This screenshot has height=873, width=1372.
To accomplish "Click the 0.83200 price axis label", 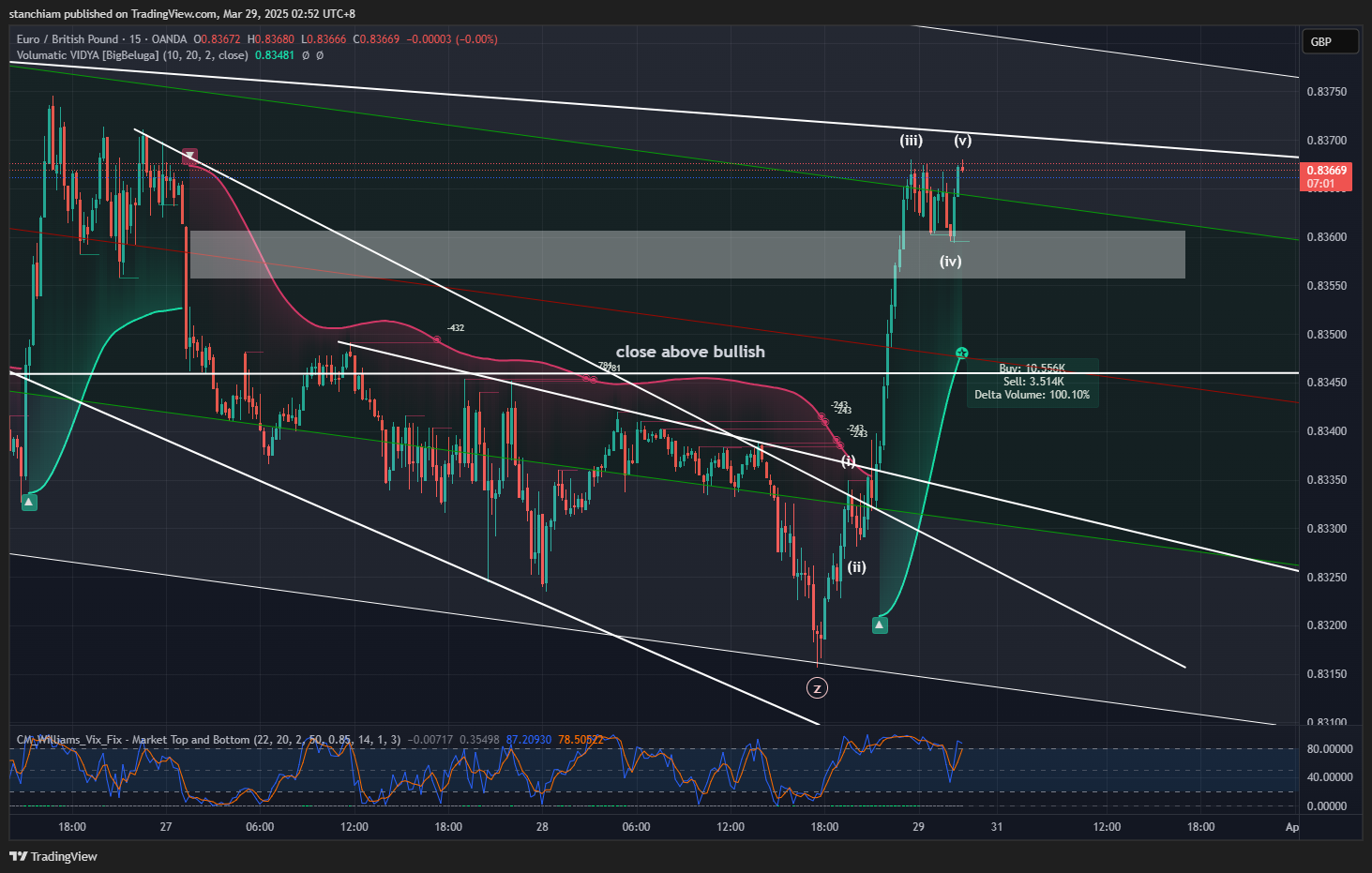I will (1327, 625).
